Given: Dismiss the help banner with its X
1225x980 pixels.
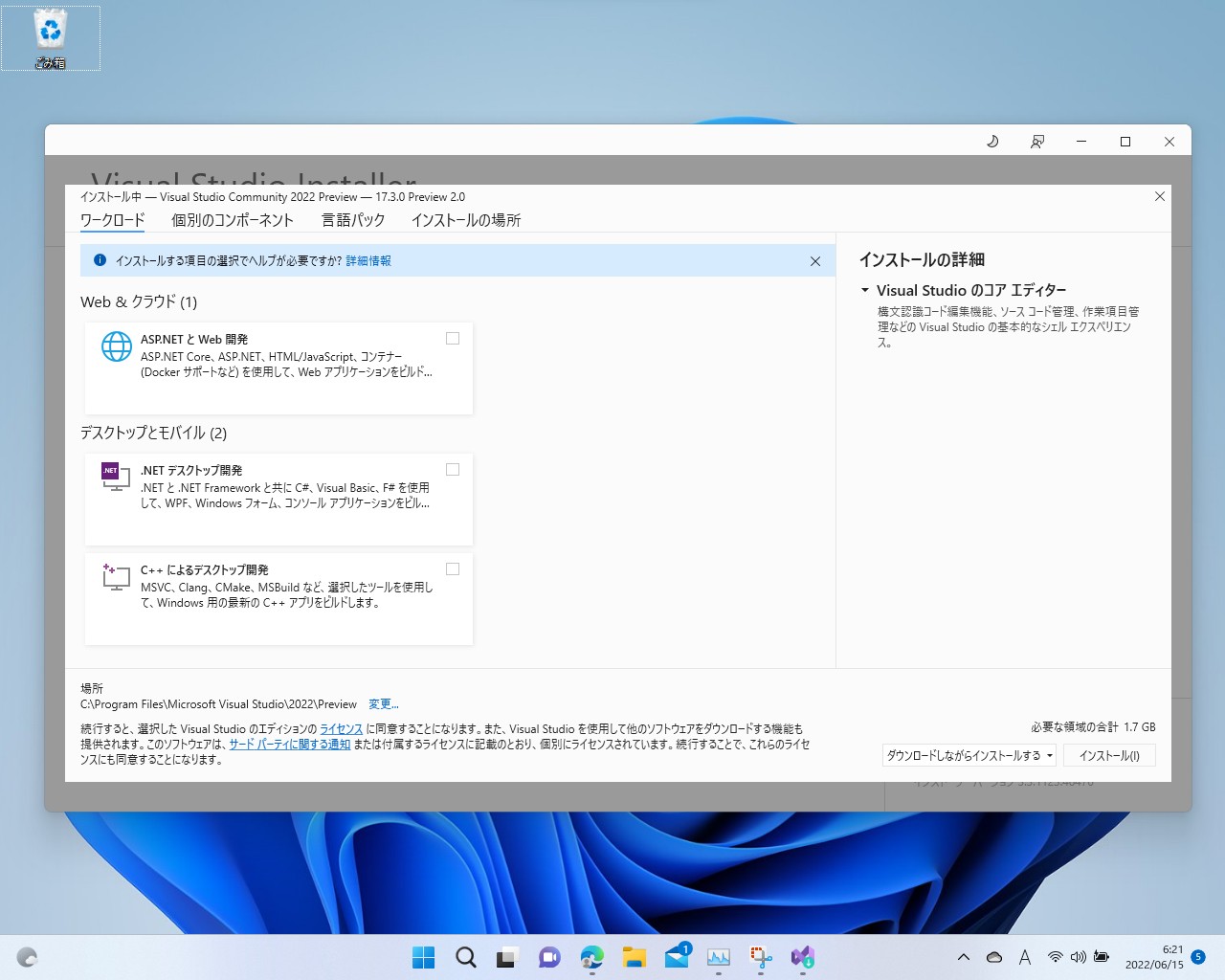Looking at the screenshot, I should click(x=815, y=260).
